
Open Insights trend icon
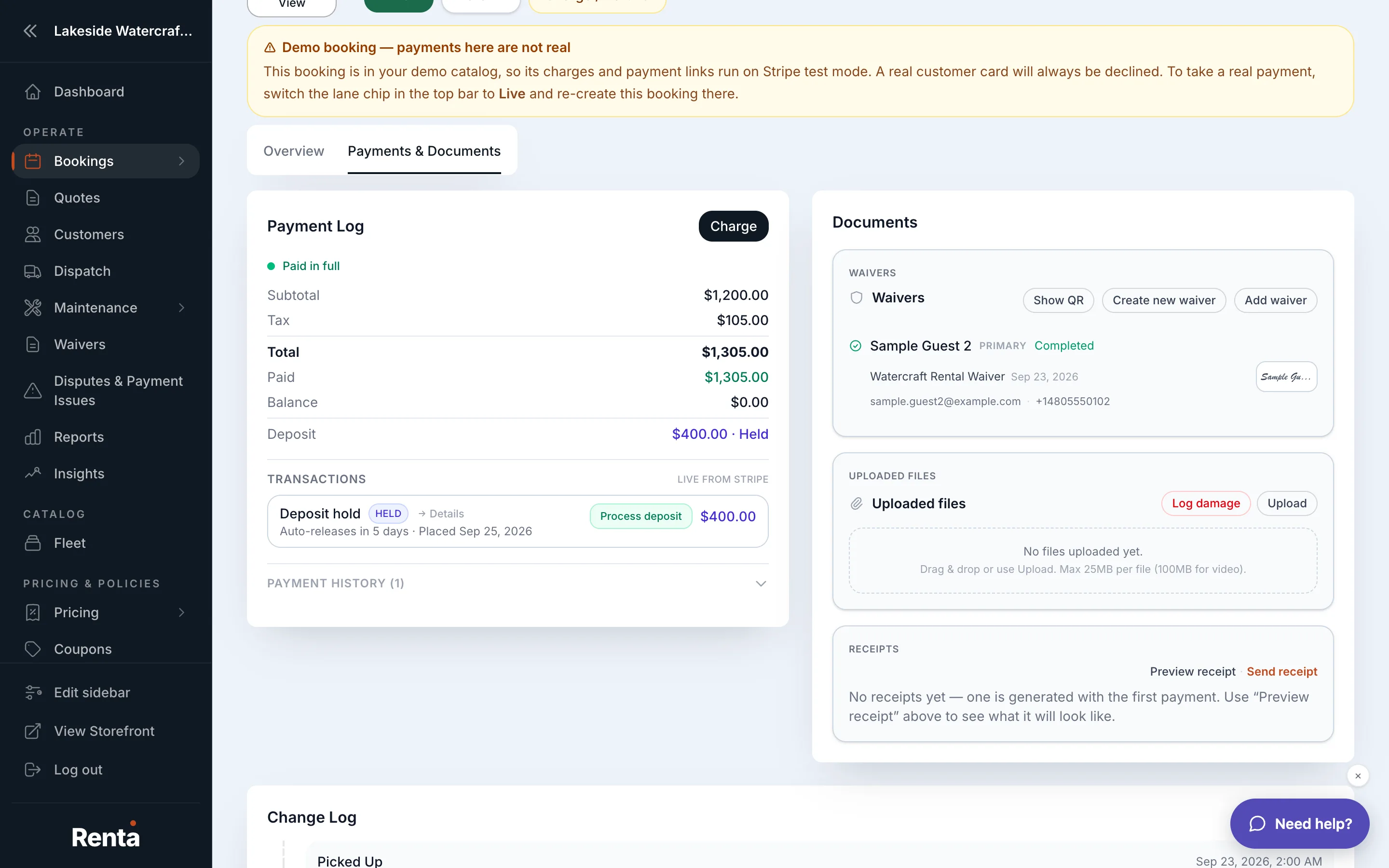pos(33,474)
